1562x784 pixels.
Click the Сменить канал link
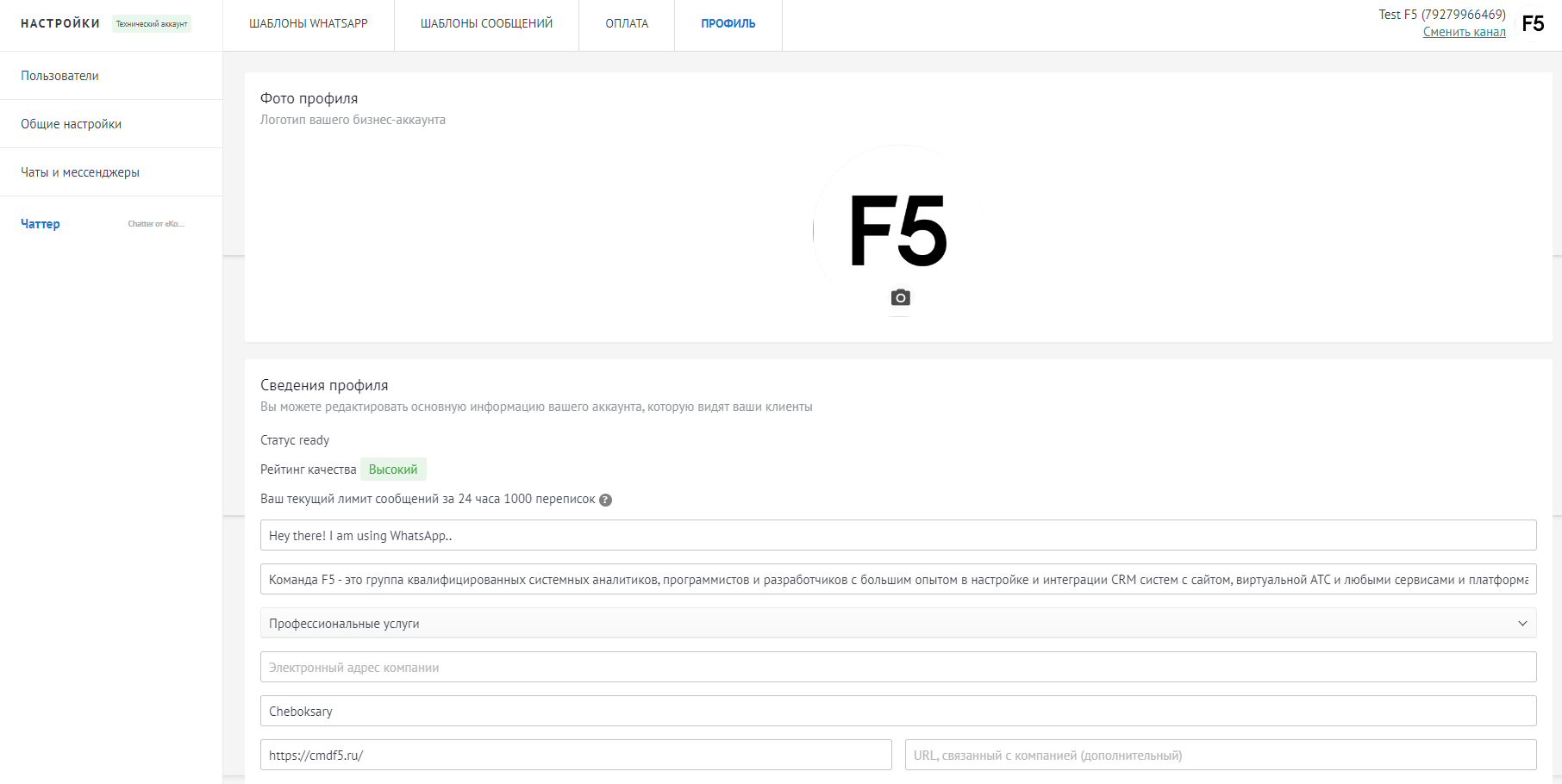point(1464,32)
